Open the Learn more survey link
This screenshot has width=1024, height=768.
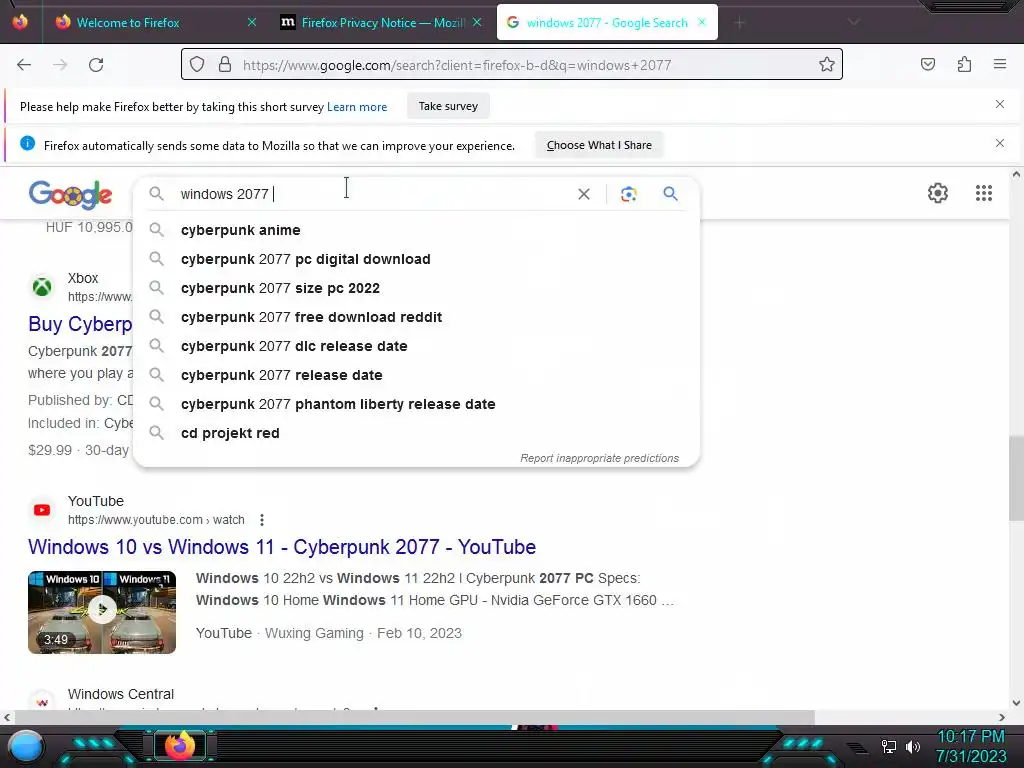(357, 106)
